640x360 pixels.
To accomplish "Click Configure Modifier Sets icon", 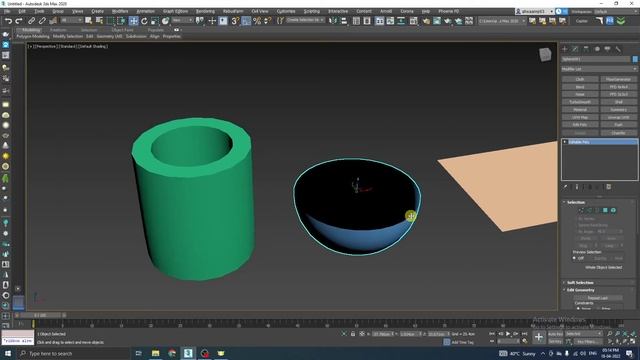I will (x=609, y=187).
